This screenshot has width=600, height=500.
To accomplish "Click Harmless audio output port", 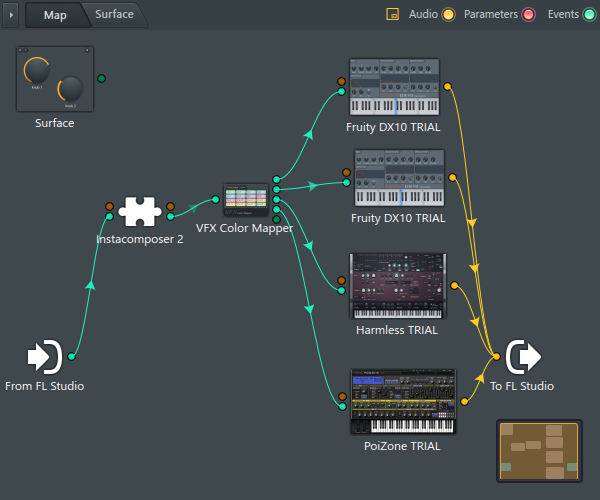I will tap(454, 285).
